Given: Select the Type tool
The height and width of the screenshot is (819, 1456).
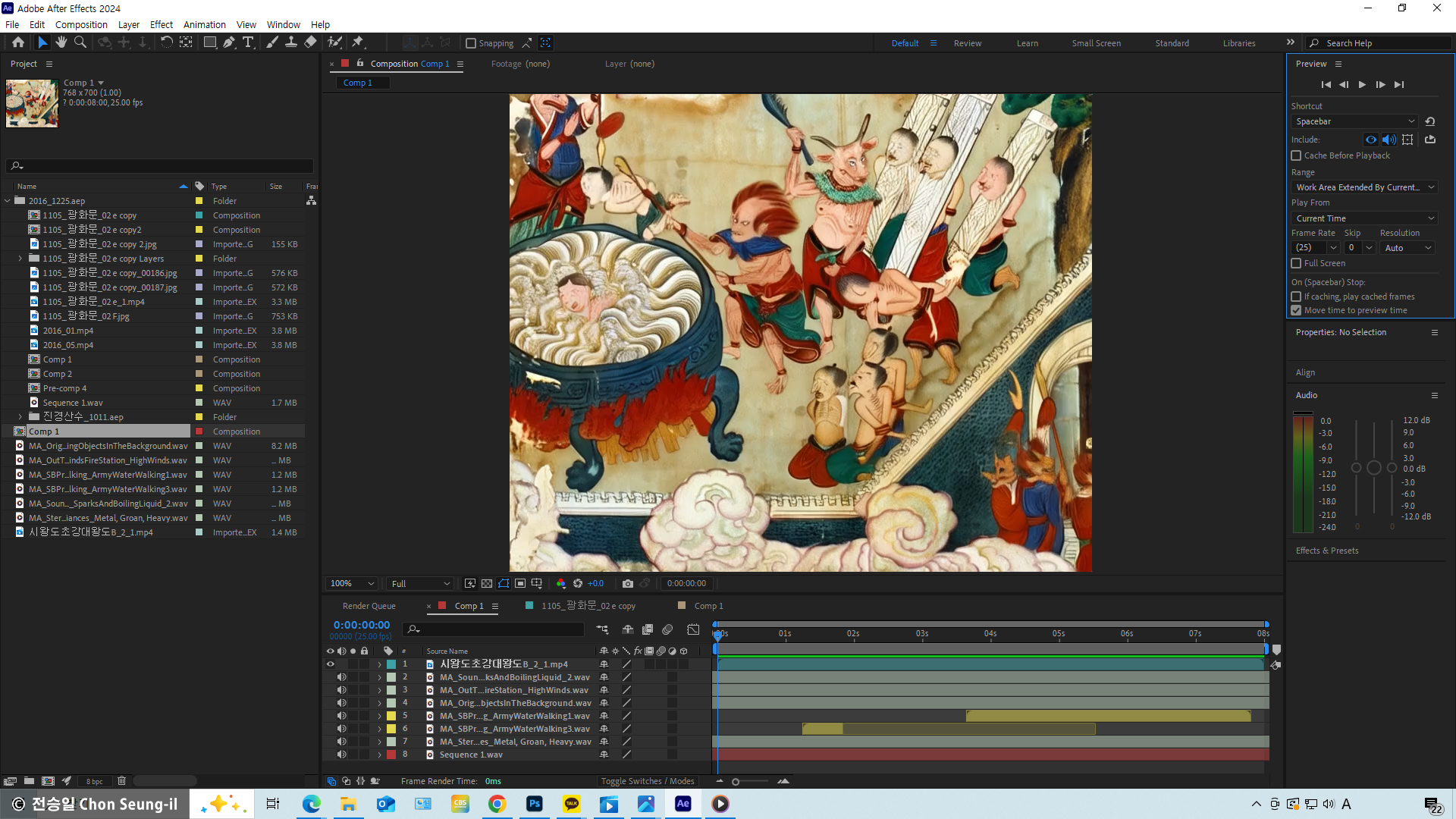Looking at the screenshot, I should tap(248, 42).
